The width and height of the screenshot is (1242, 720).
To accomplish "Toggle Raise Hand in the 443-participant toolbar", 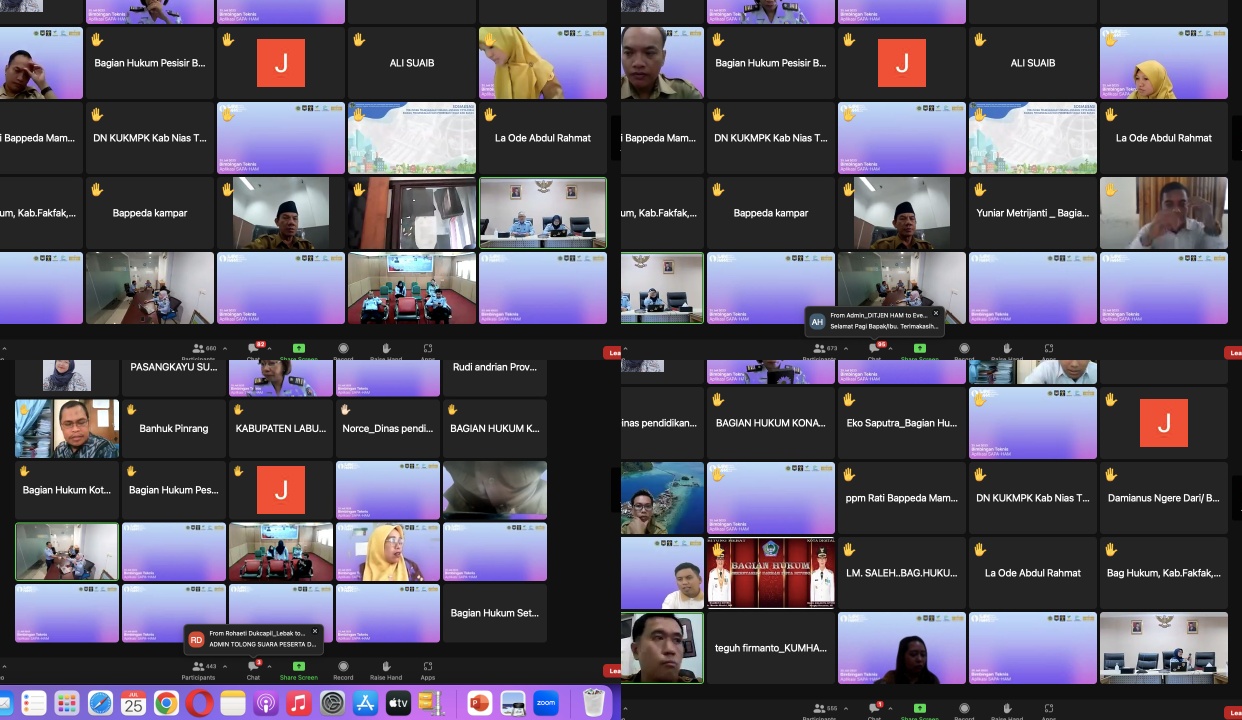I will coord(385,669).
